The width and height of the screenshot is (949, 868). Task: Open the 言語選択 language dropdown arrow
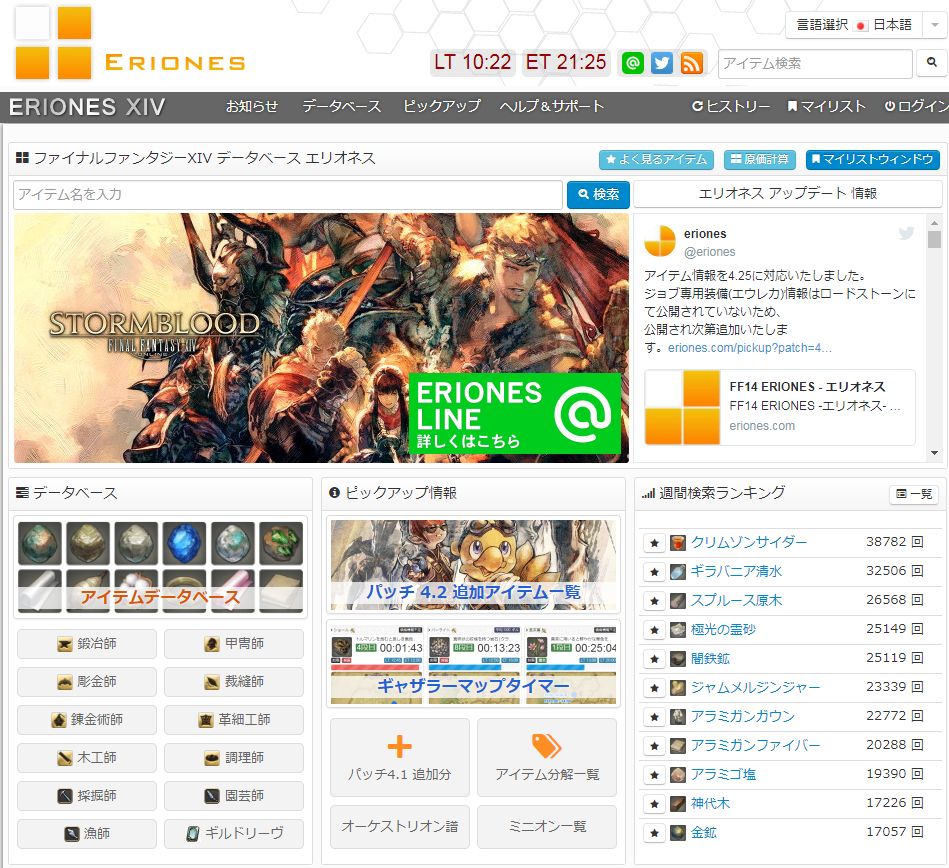934,25
